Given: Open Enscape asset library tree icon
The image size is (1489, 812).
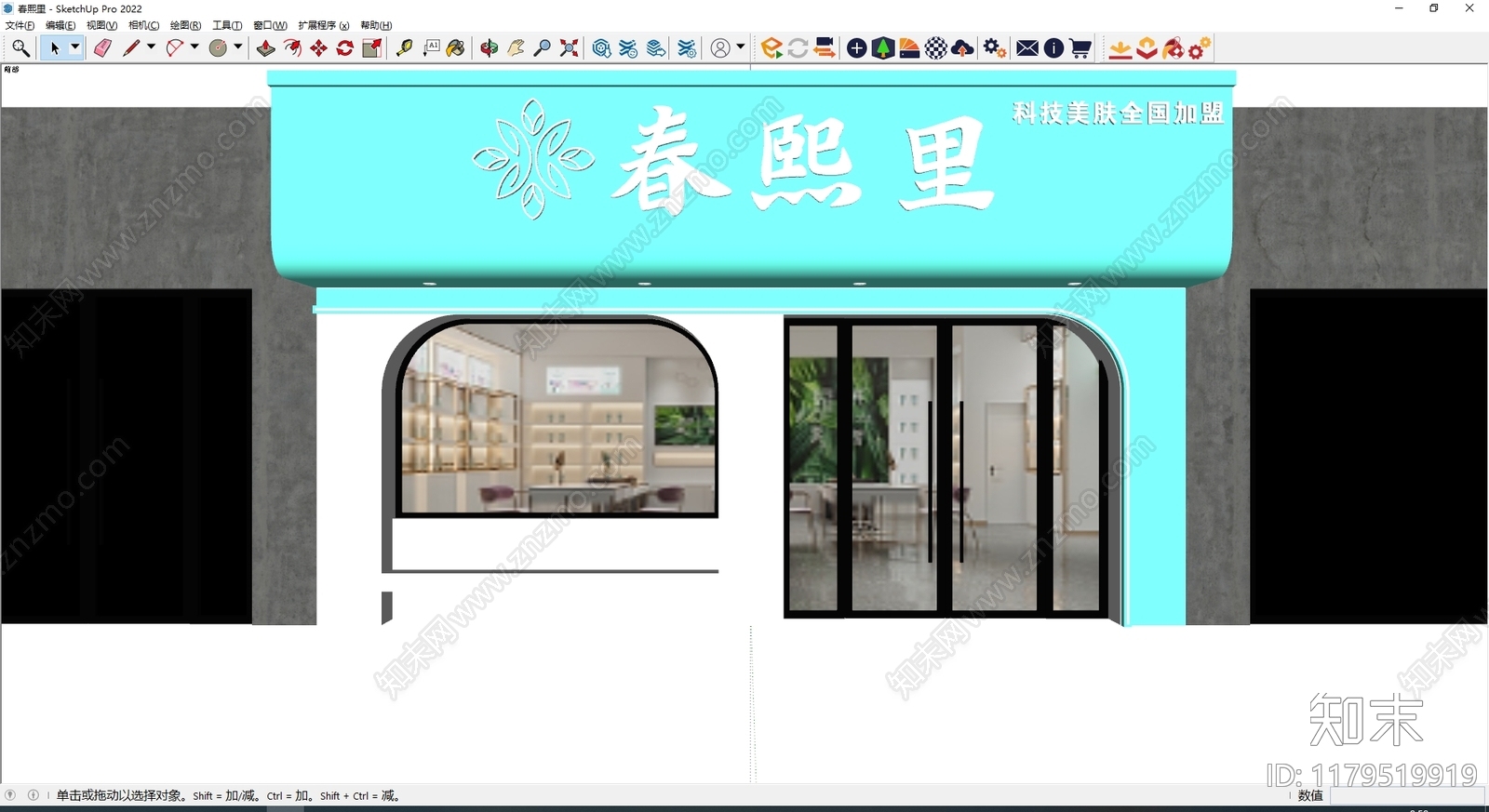Looking at the screenshot, I should pos(883,48).
